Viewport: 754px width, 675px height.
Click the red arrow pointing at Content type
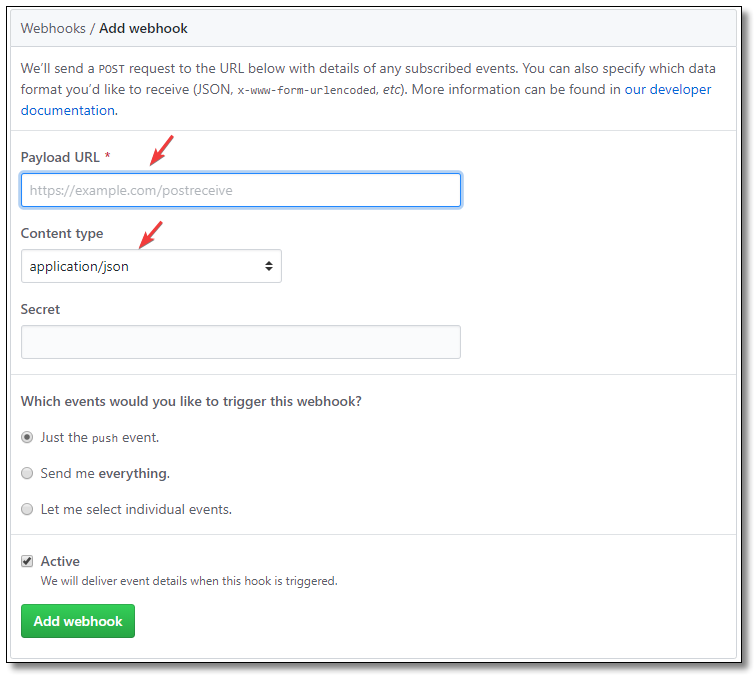click(x=151, y=235)
